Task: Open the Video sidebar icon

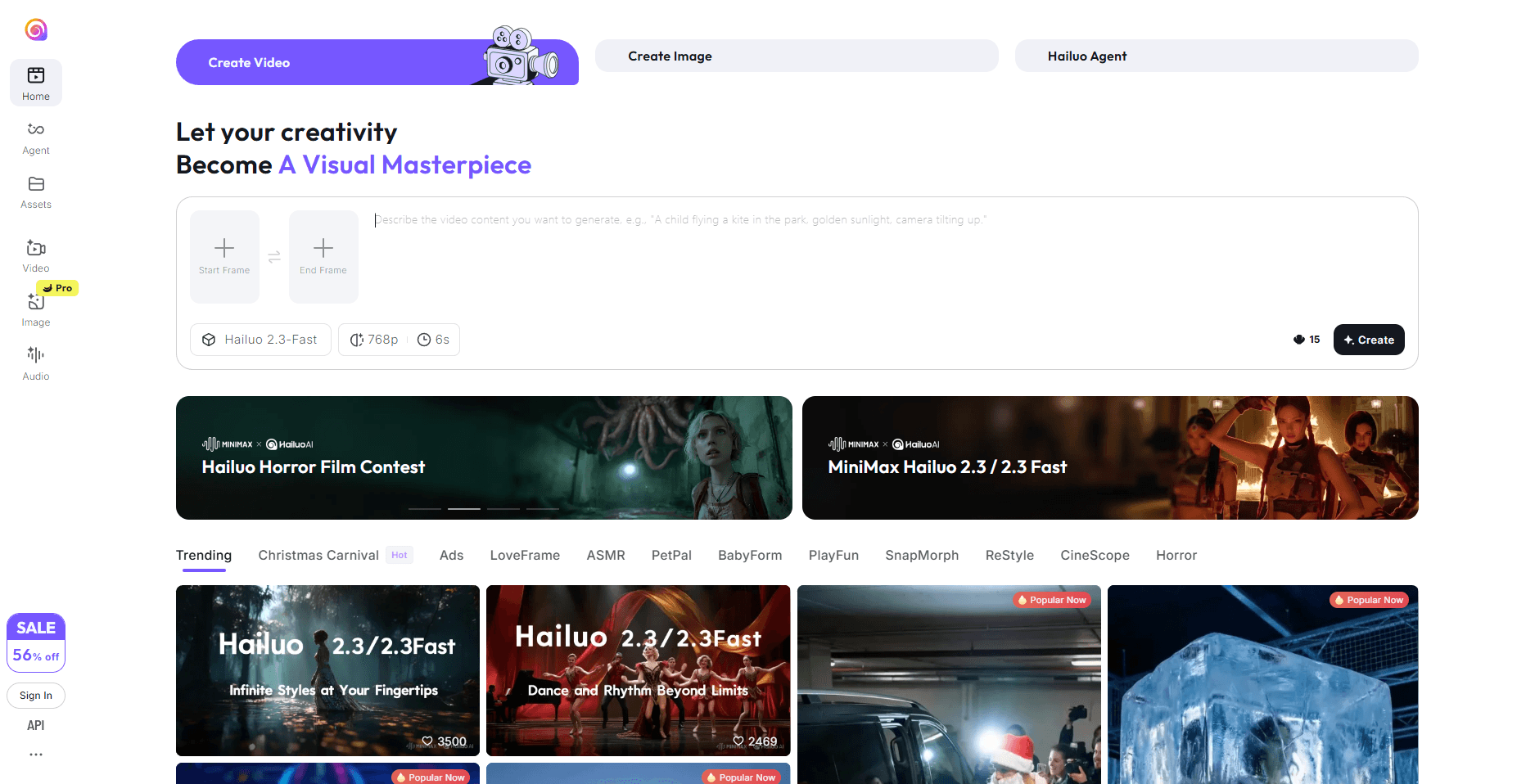Action: click(36, 247)
